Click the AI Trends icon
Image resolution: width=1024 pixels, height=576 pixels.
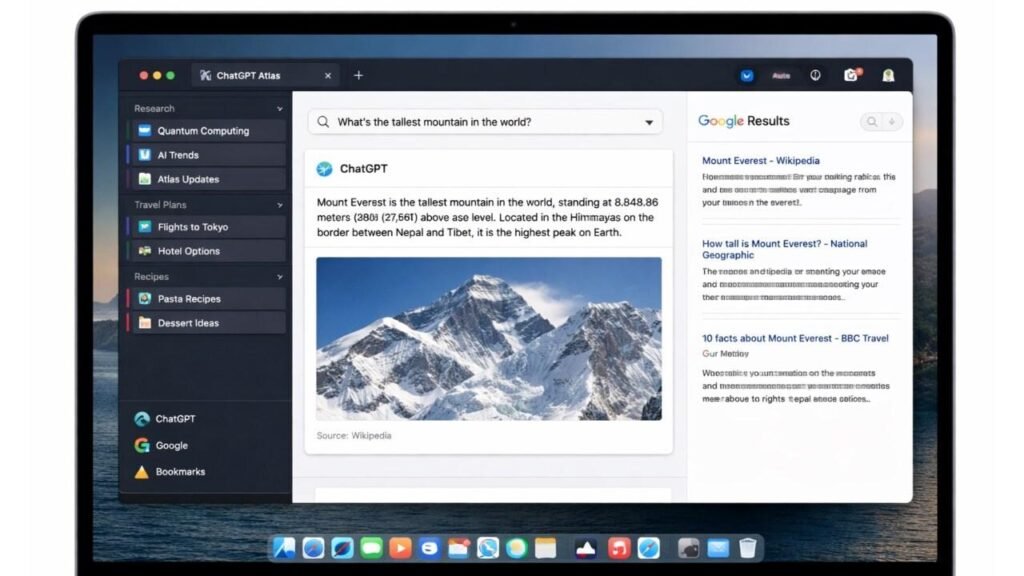coord(144,155)
